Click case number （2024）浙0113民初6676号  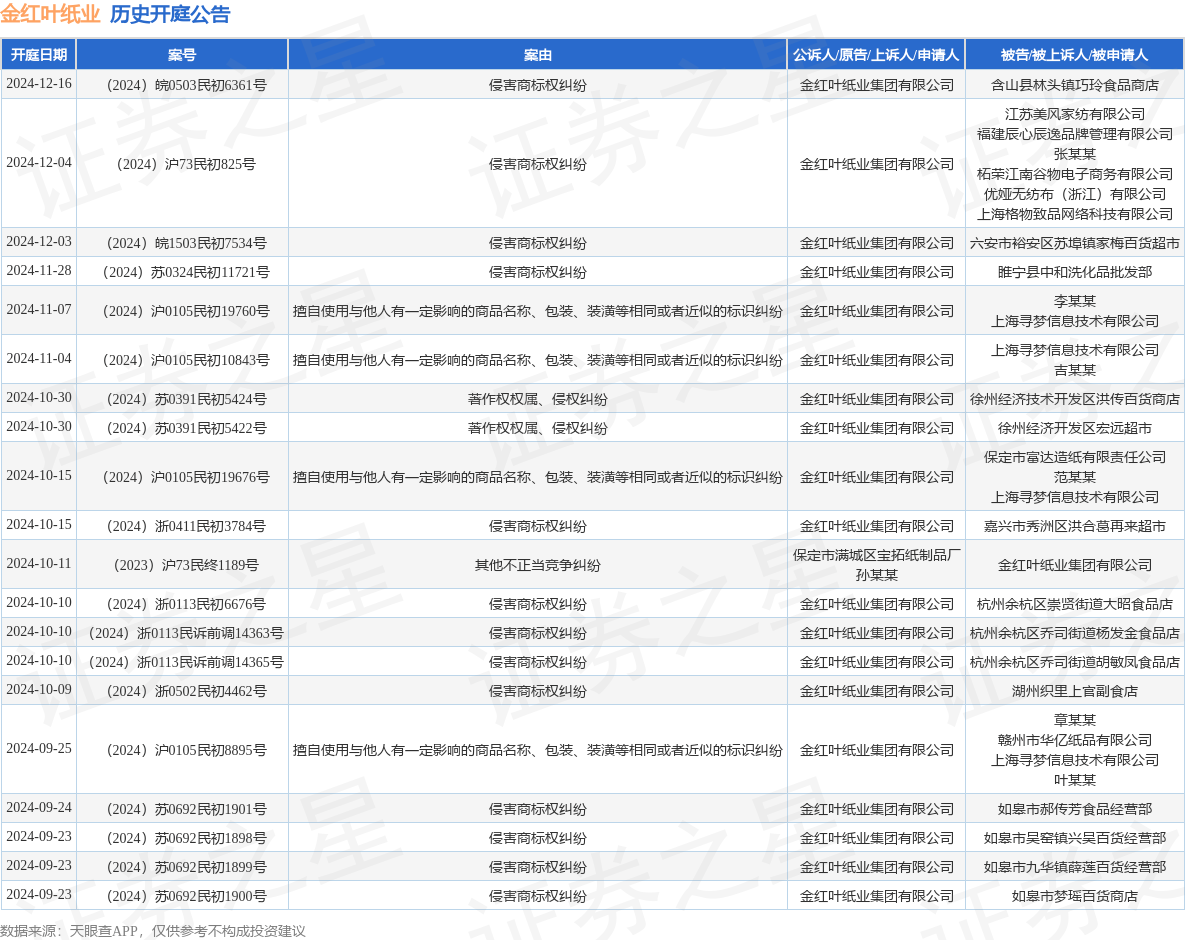click(x=182, y=604)
